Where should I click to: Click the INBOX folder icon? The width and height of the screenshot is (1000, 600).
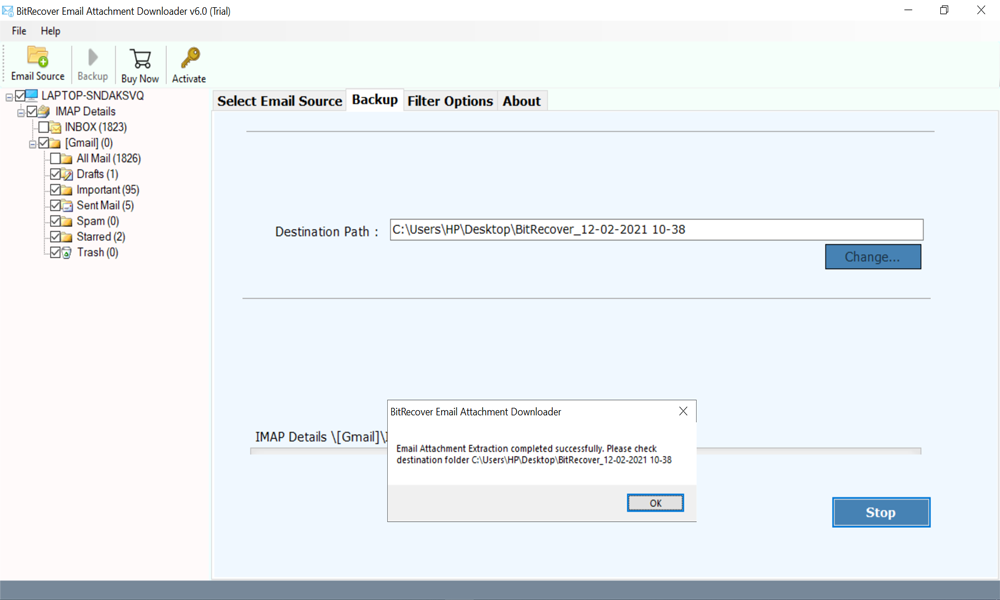tap(55, 128)
